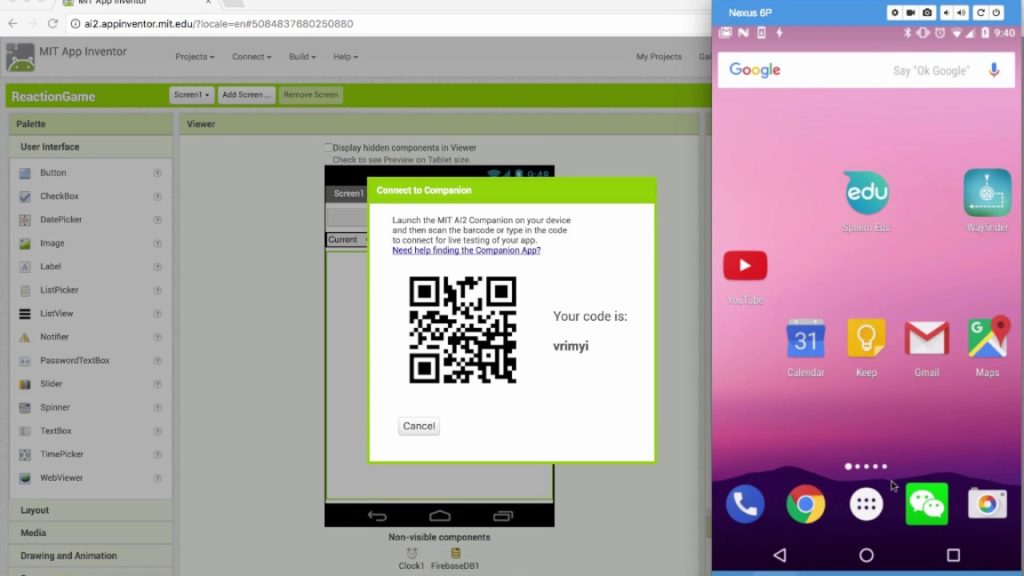Screen dimensions: 1024x576
Task: Cancel the Connect to Companion dialog
Action: click(419, 426)
